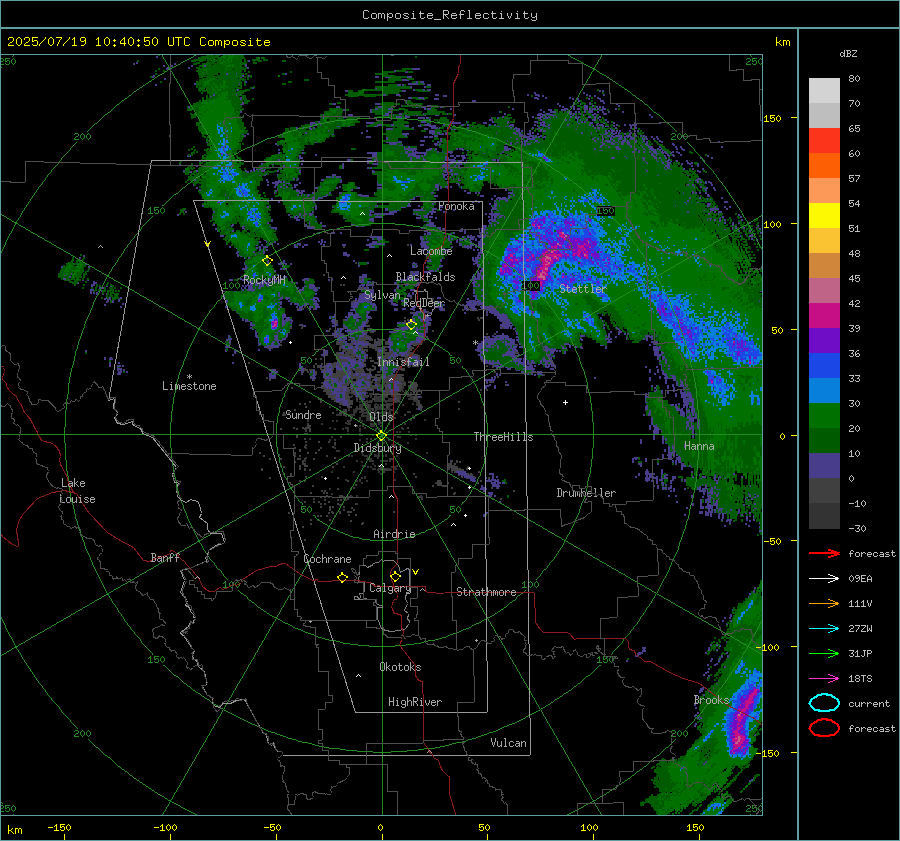This screenshot has height=841, width=900.
Task: Click the yellow diamond marker at Didsbury radar center
Action: (382, 436)
